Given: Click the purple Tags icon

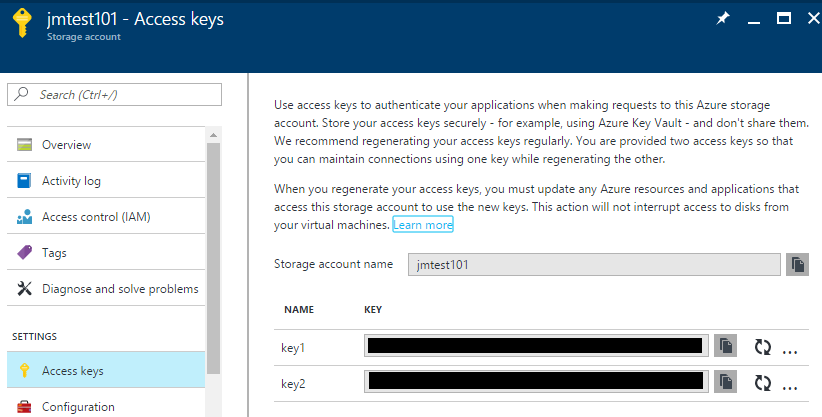Looking at the screenshot, I should click(24, 252).
